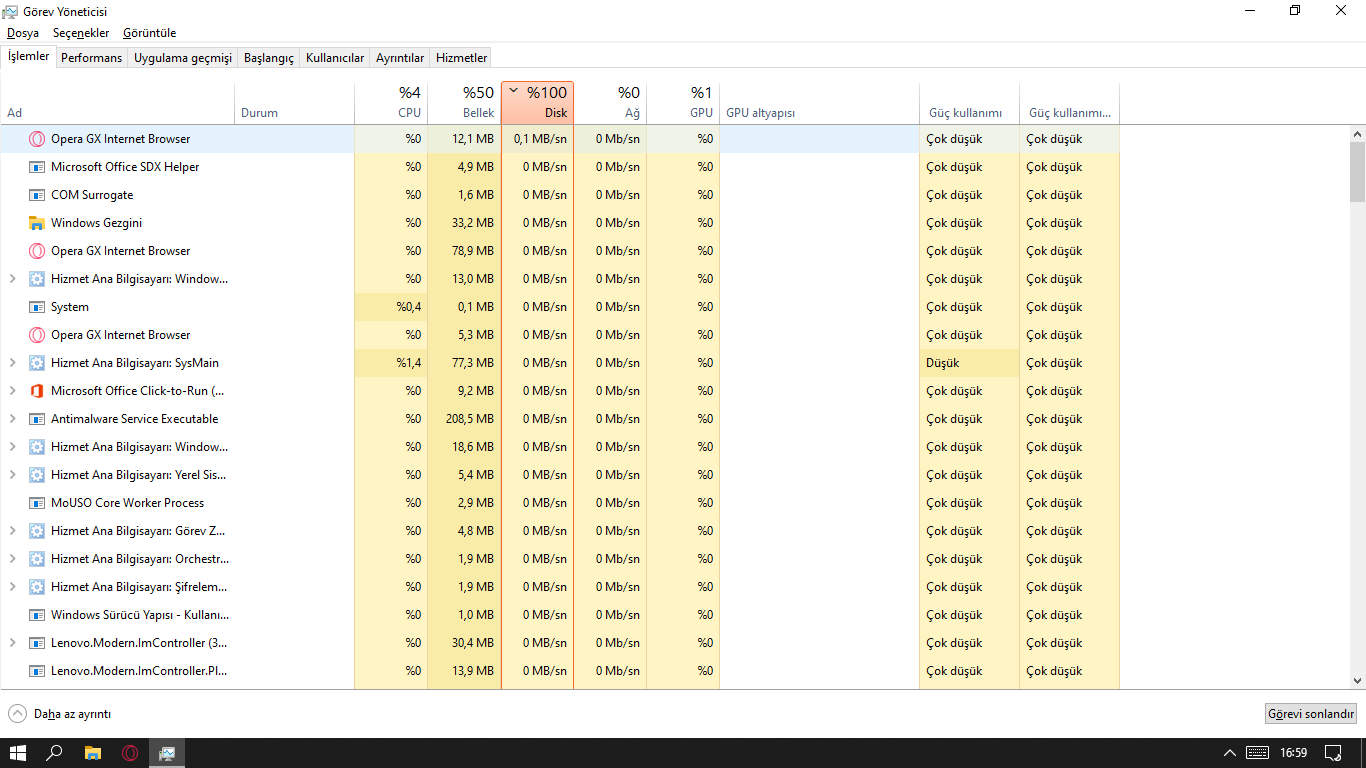Expand the Hizmet Ana Bilgisayarı row using 18,6 MB
This screenshot has height=768, width=1366.
pyautogui.click(x=12, y=447)
